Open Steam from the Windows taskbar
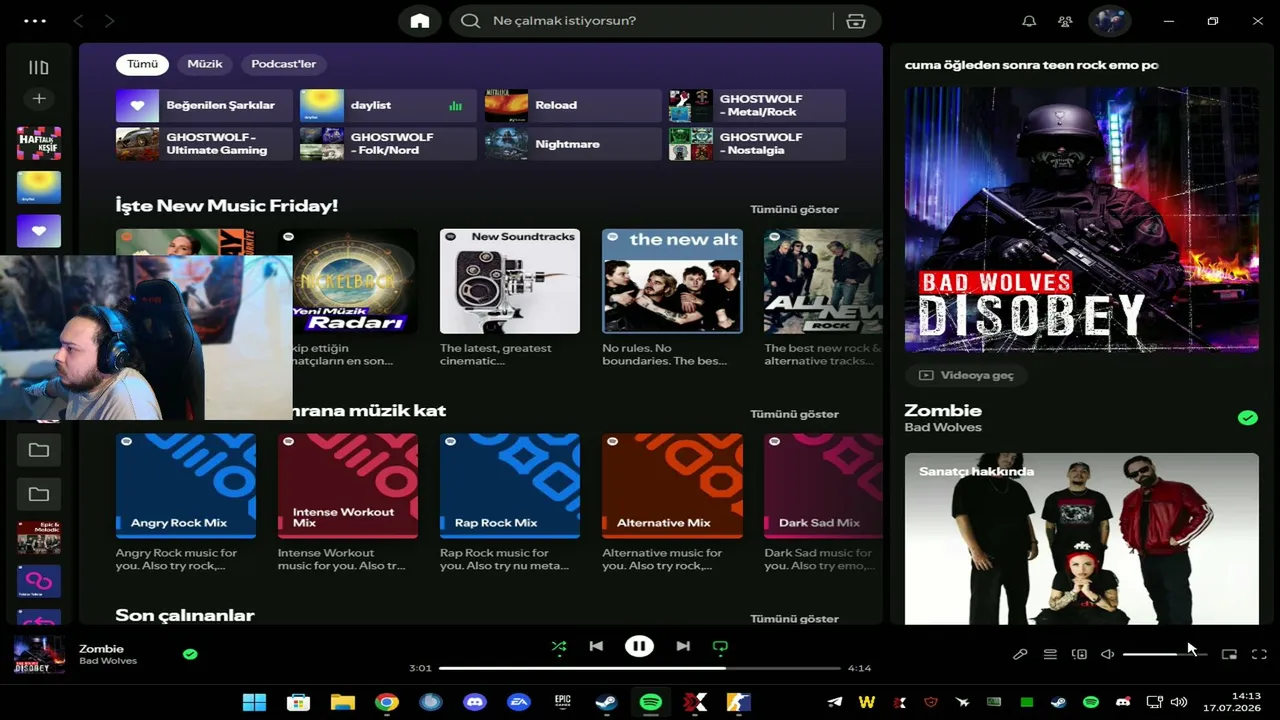Image resolution: width=1280 pixels, height=720 pixels. tap(606, 702)
